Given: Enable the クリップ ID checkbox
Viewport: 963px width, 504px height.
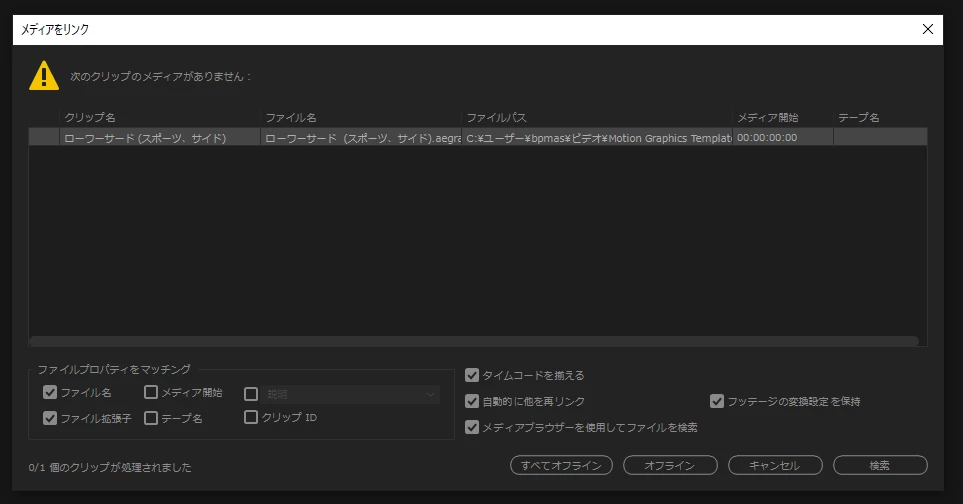Looking at the screenshot, I should [251, 417].
